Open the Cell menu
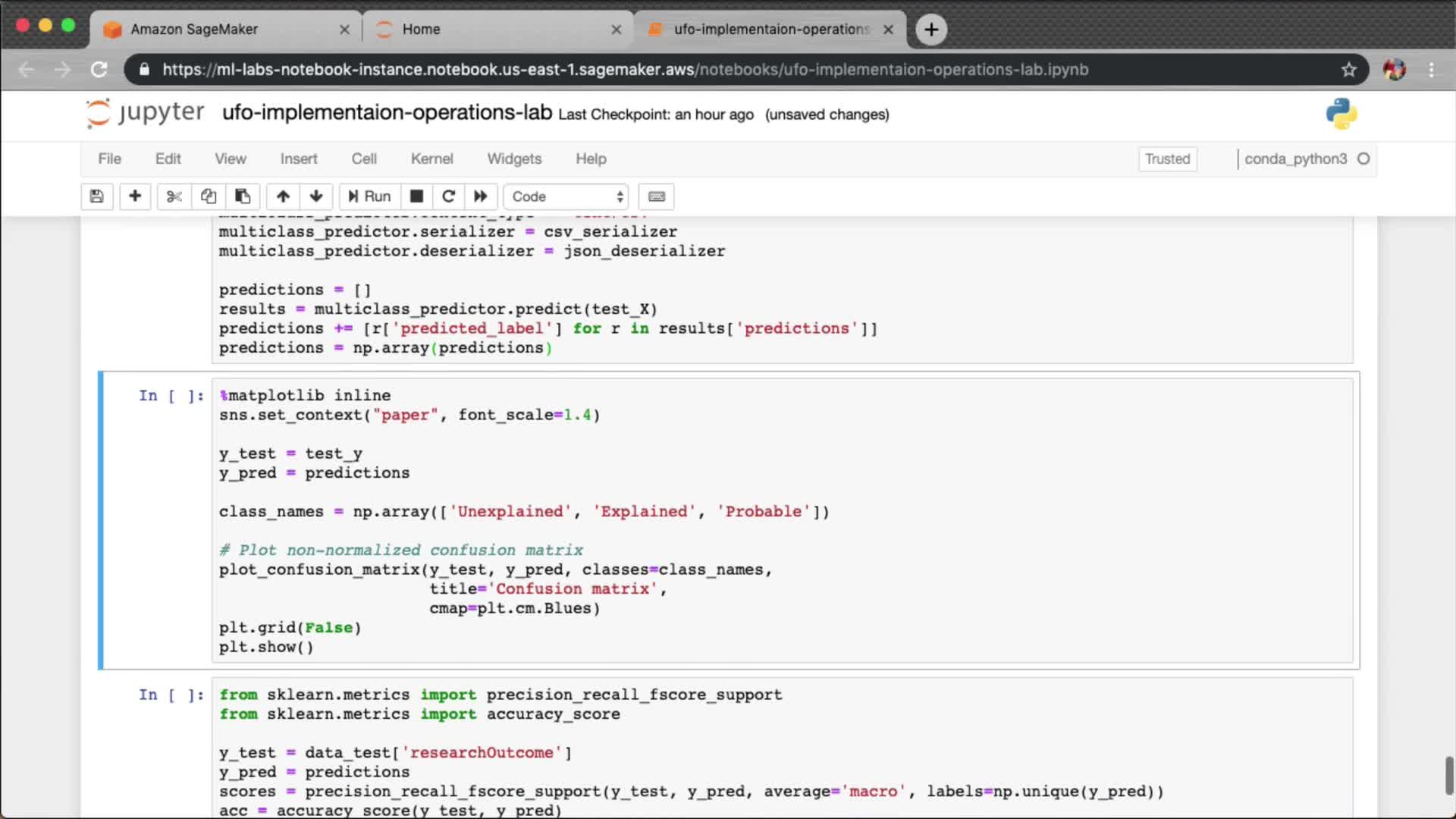 (364, 158)
